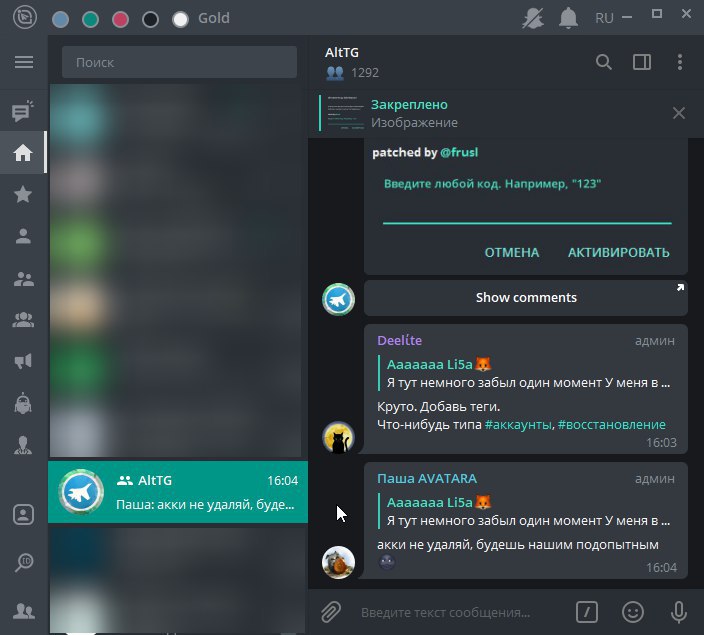Select the dark theme color circle
The image size is (704, 635).
click(x=150, y=19)
